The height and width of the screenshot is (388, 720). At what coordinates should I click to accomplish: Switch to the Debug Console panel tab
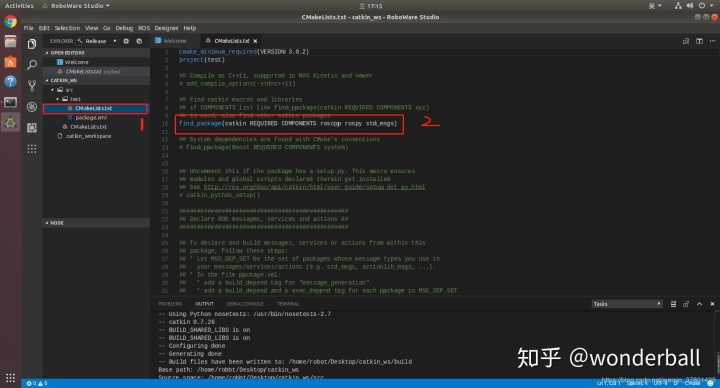click(245, 304)
